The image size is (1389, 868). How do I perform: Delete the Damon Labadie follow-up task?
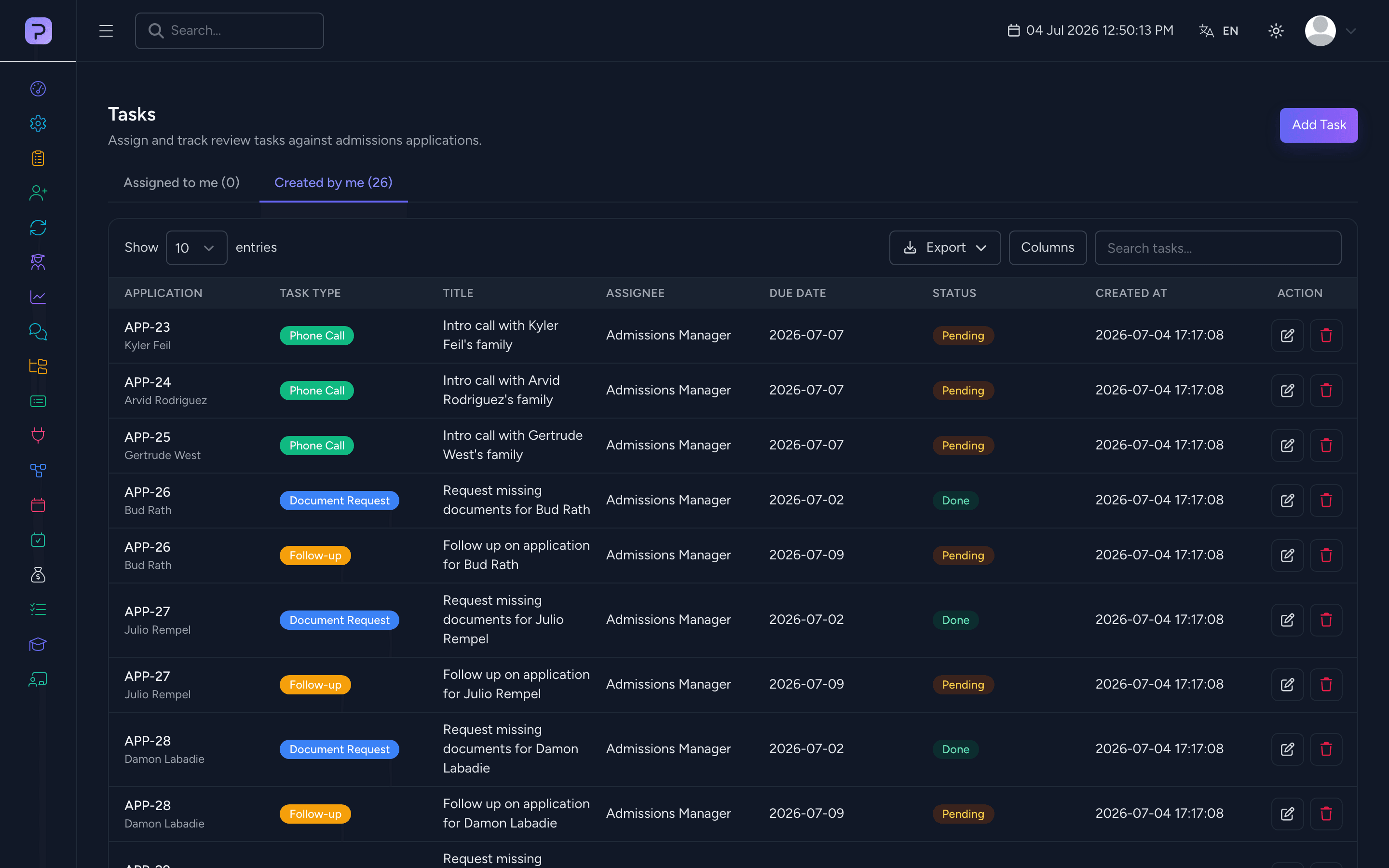click(x=1326, y=814)
